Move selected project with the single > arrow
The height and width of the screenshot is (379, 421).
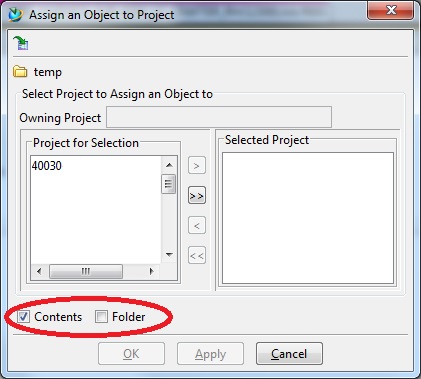[x=197, y=165]
